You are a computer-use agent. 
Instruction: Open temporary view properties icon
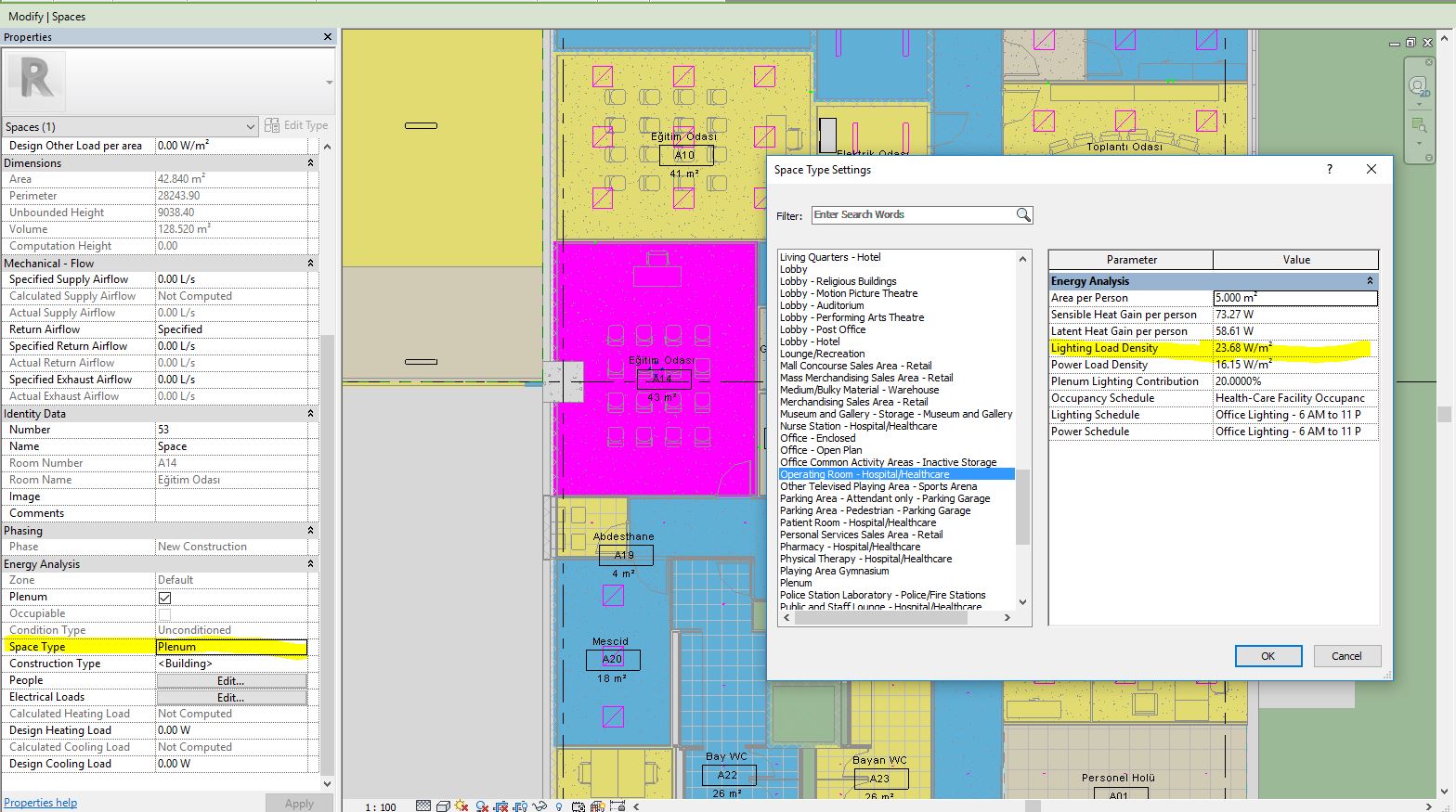tap(578, 806)
